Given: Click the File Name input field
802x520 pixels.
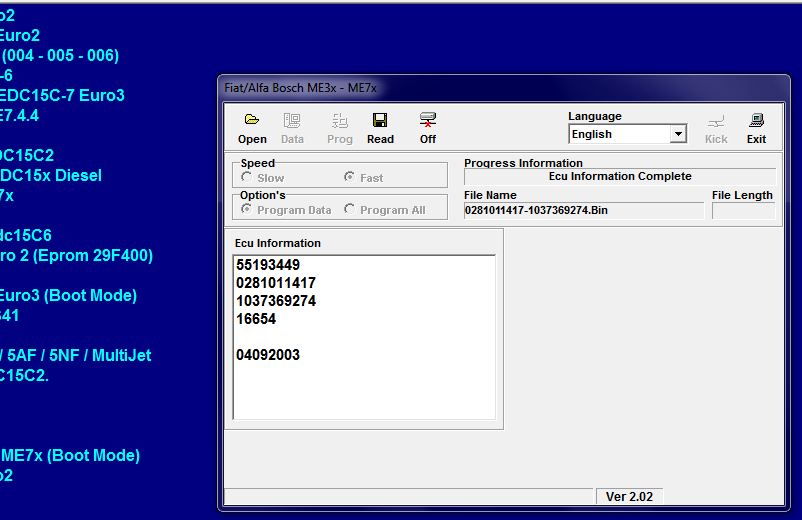Looking at the screenshot, I should [x=584, y=210].
